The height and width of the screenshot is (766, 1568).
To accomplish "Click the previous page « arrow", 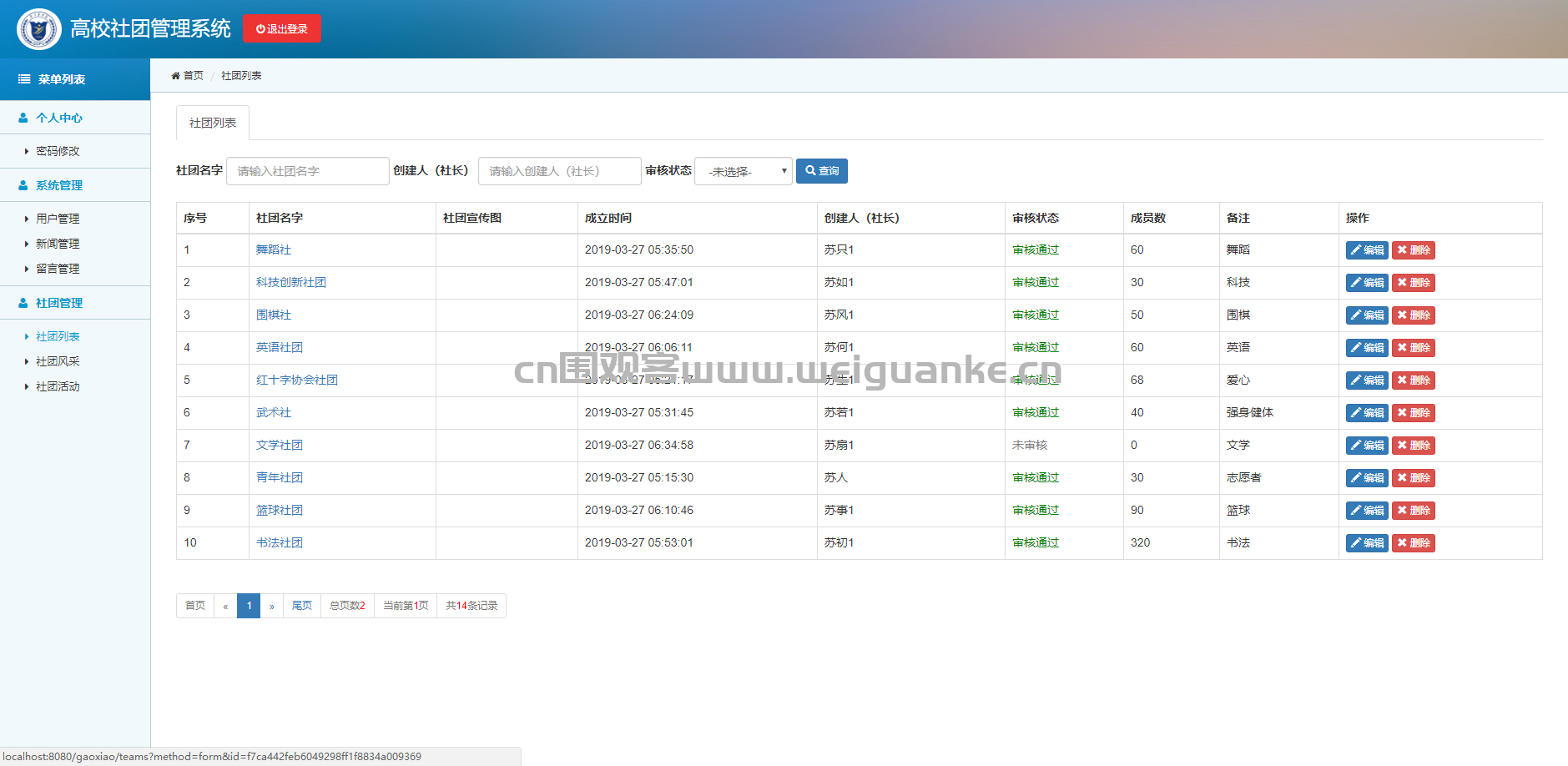I will [225, 606].
